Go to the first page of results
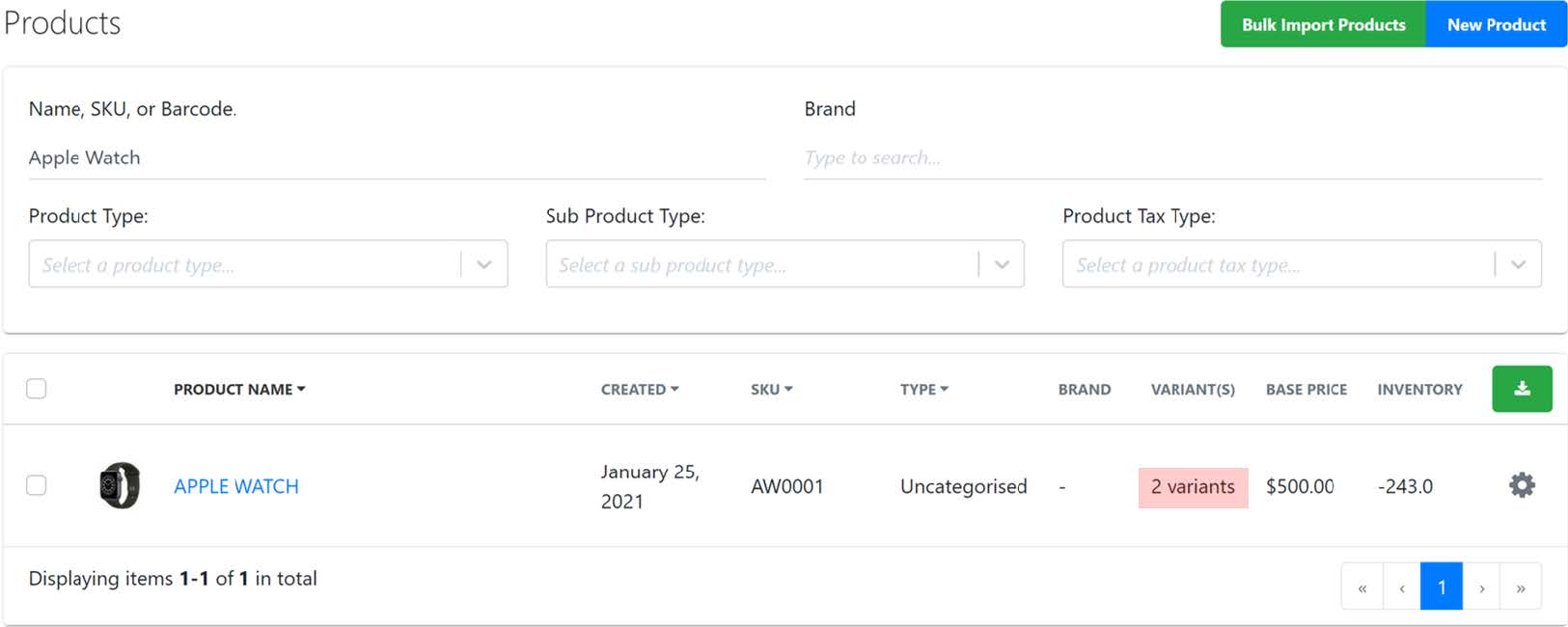 pos(1362,586)
